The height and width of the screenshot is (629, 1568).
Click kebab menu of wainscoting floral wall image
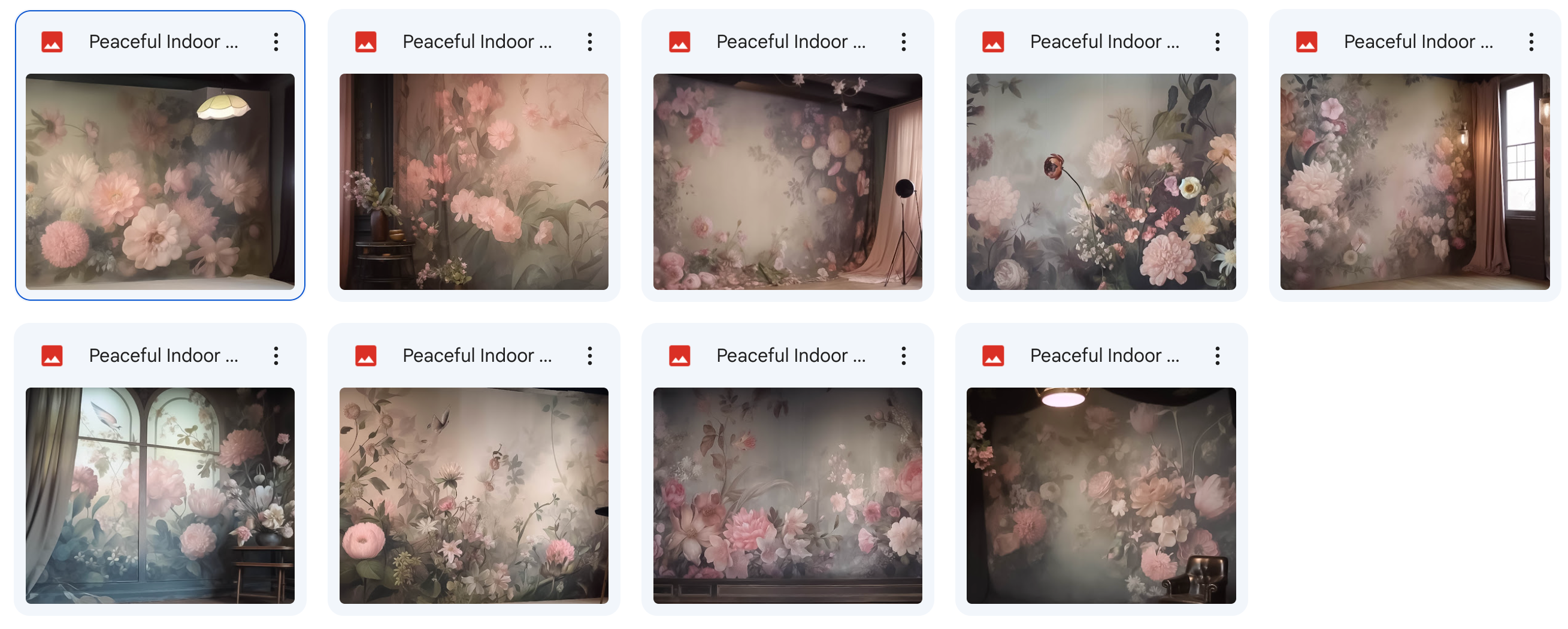903,356
